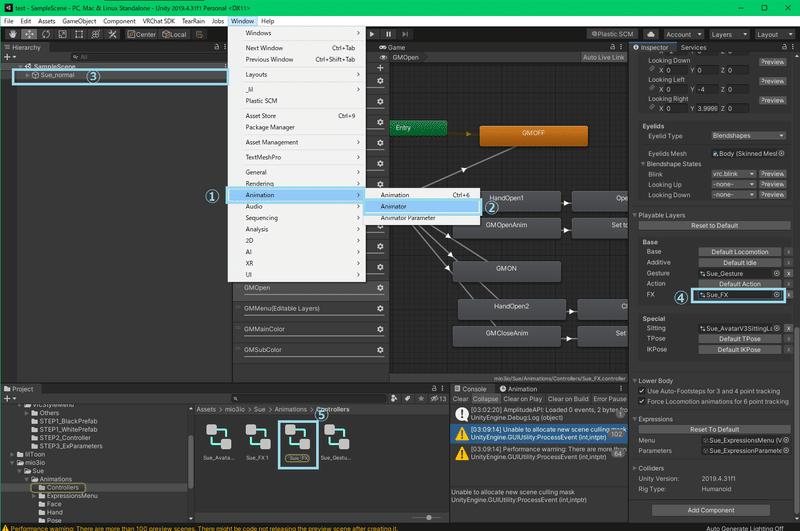Open the Layout dropdown

point(774,34)
